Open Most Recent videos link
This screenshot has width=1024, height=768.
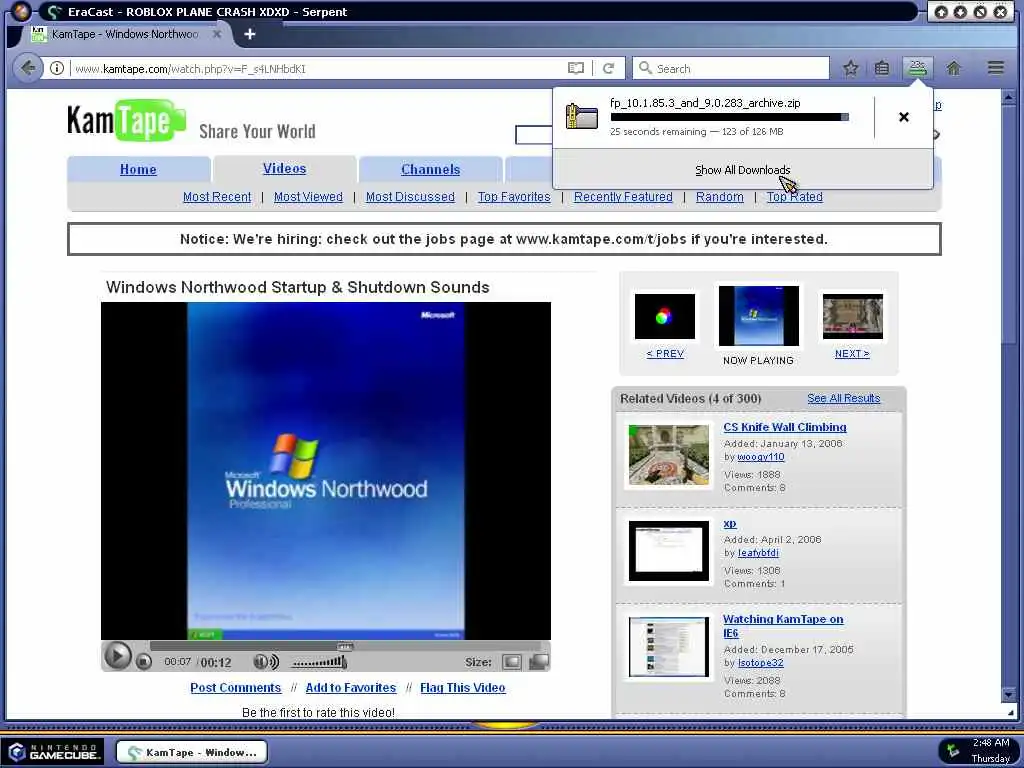click(217, 197)
